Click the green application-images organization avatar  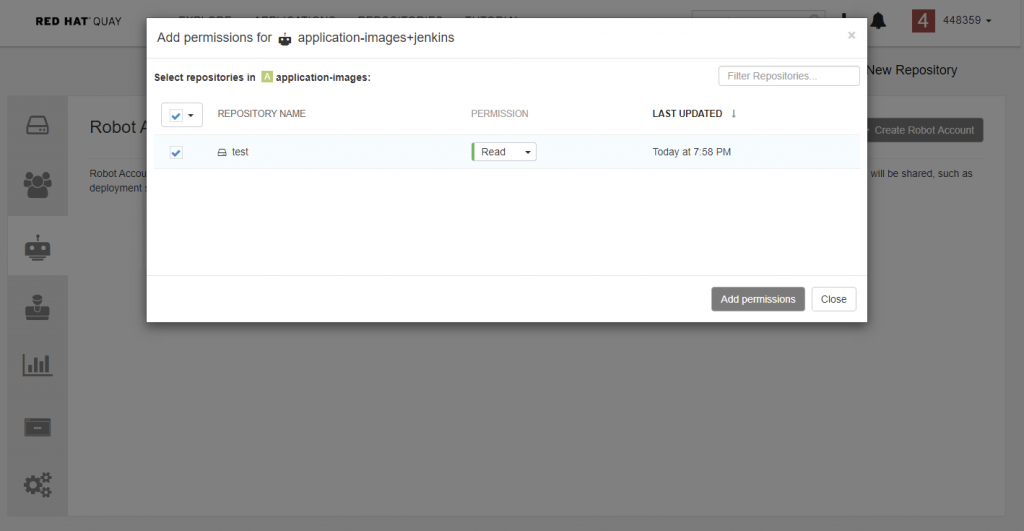(266, 77)
